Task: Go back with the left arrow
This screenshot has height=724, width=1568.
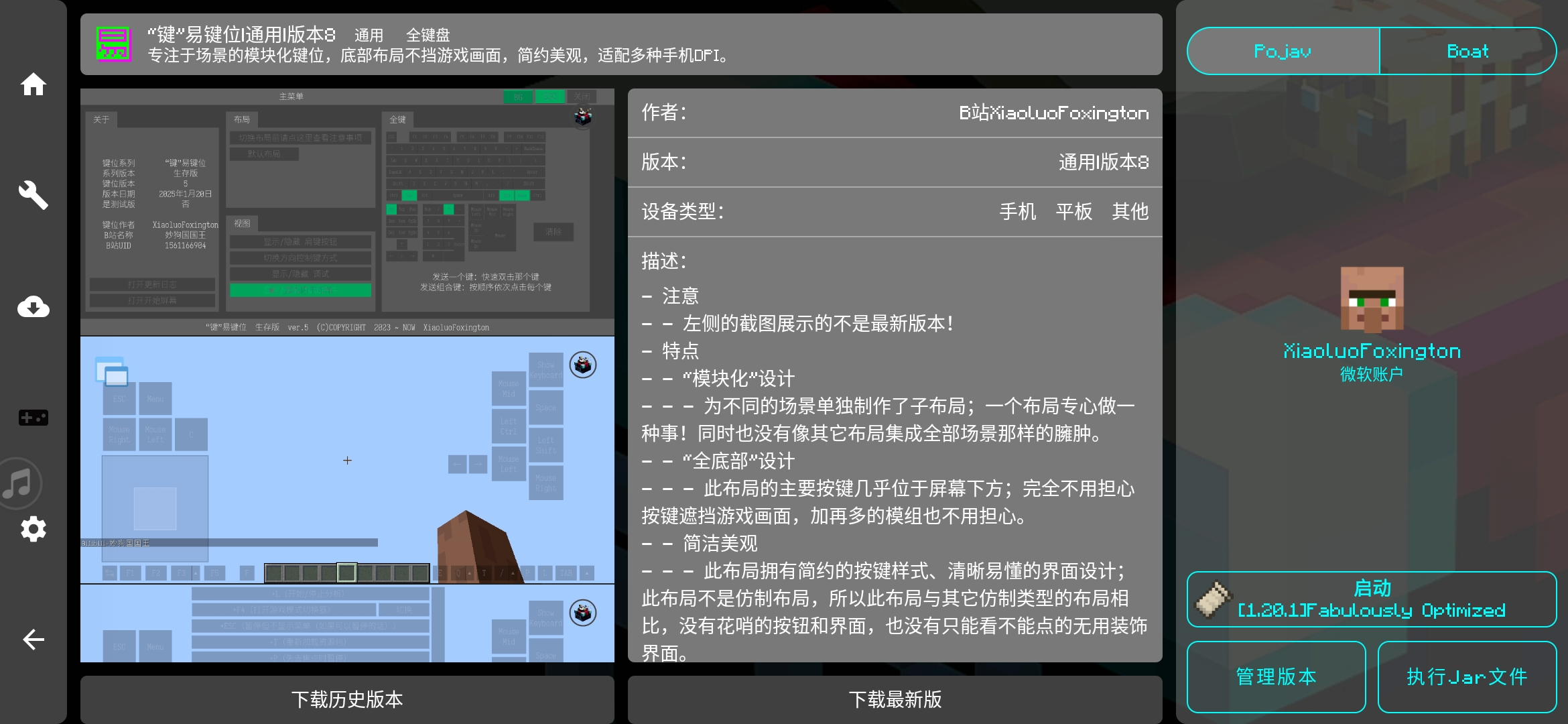Action: coord(33,640)
